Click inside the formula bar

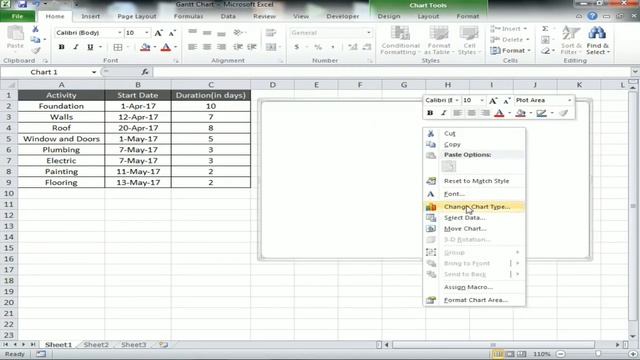[x=392, y=72]
